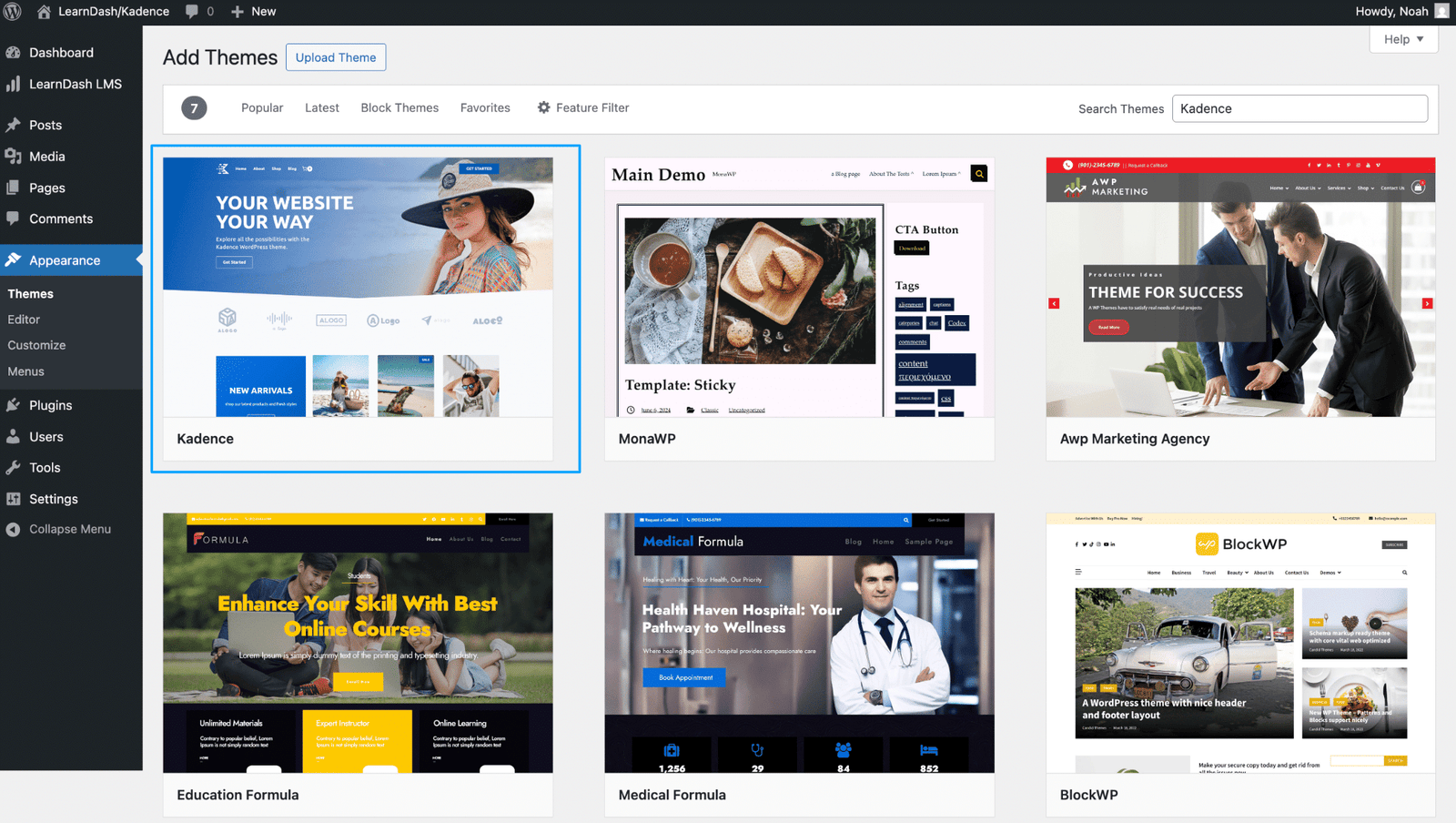Click the Dashboard gauge icon
The image size is (1456, 823).
pos(13,53)
